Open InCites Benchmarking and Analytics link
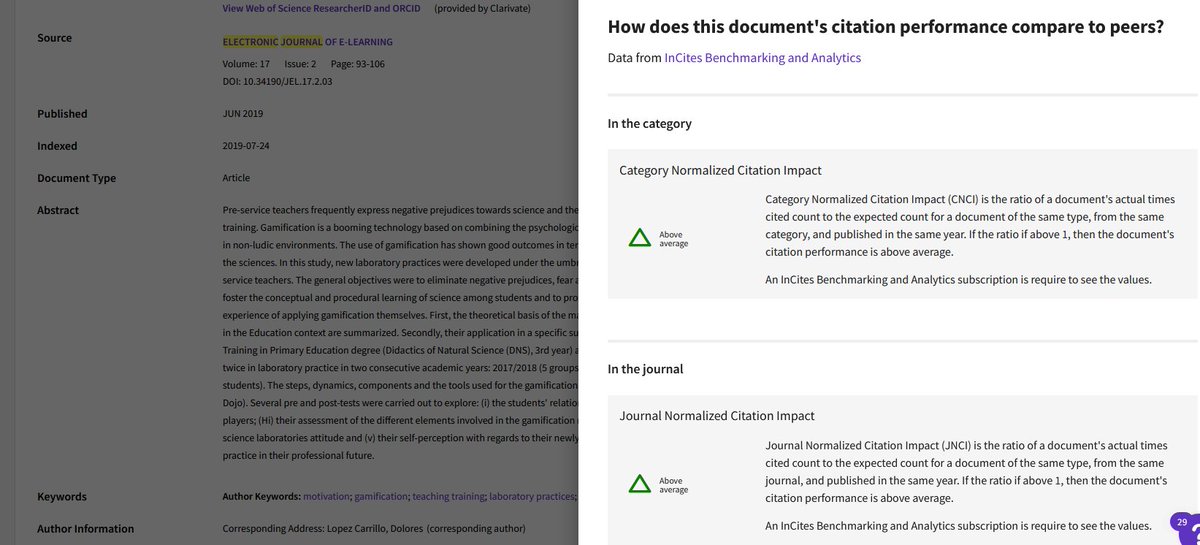Viewport: 1200px width, 545px height. coord(762,58)
